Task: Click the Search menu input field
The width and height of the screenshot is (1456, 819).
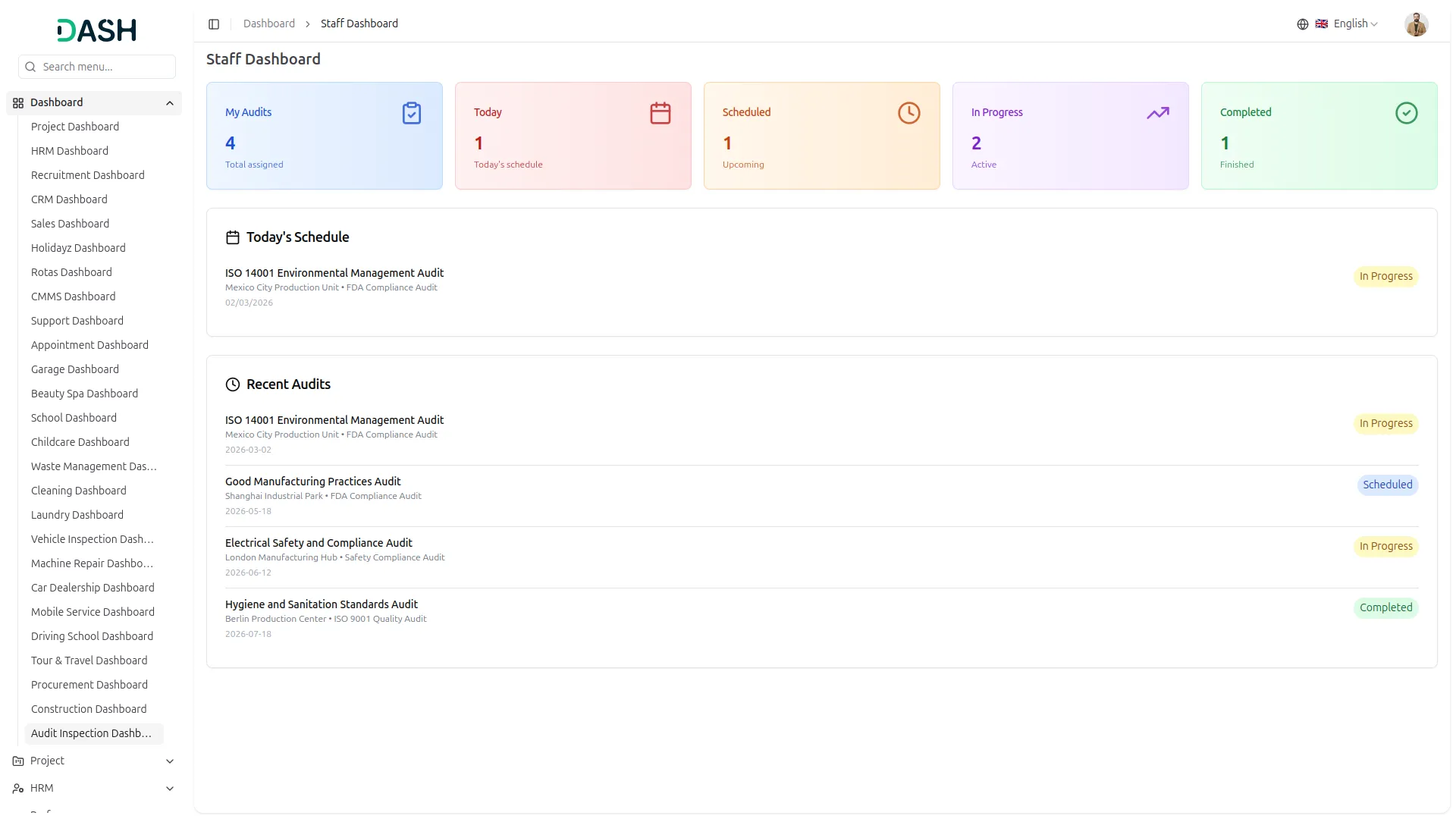Action: tap(97, 67)
